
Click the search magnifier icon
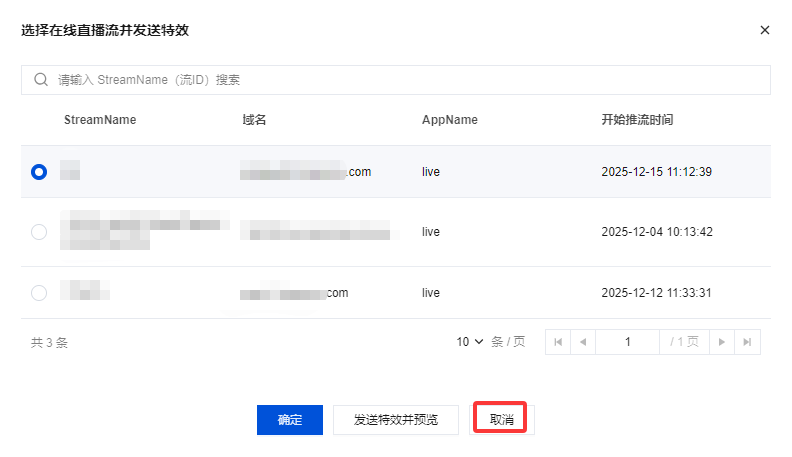coord(41,80)
